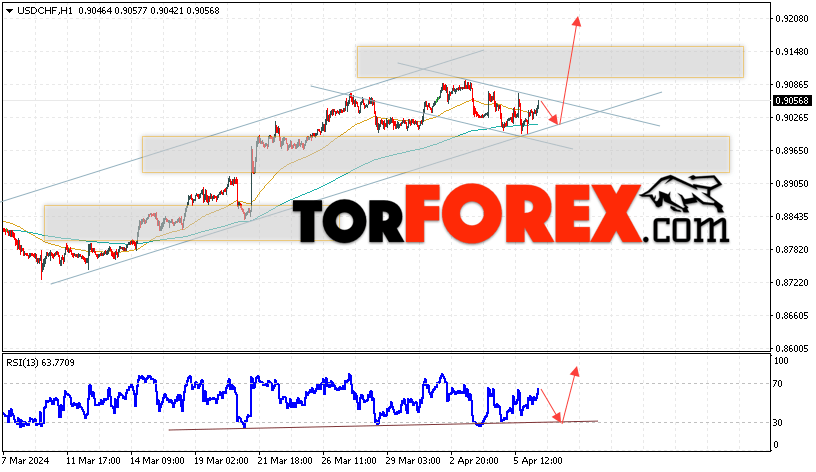Select the RSI scale label 100
816x472 pixels.
pos(781,361)
